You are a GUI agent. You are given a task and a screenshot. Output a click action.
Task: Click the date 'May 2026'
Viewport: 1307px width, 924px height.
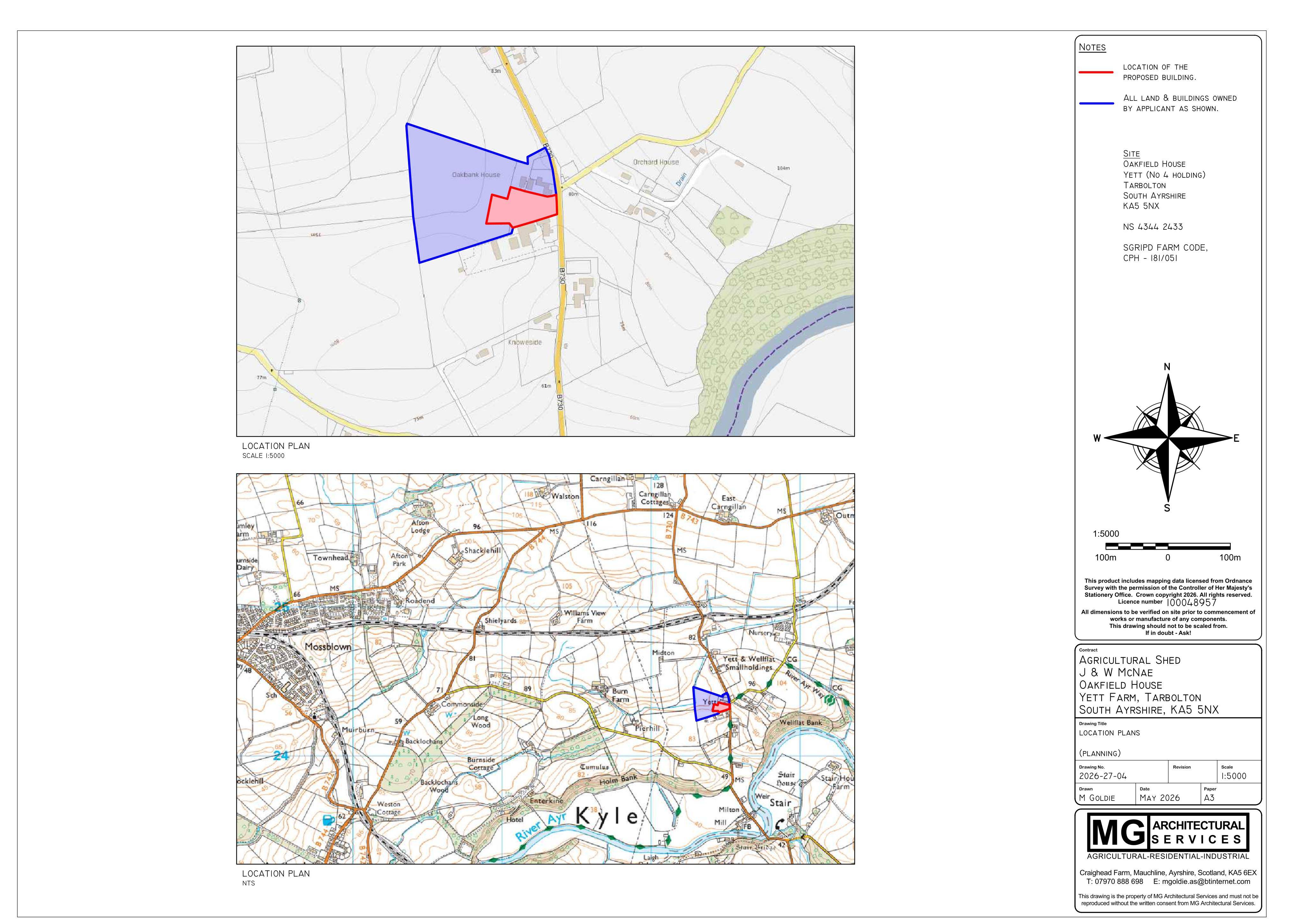pyautogui.click(x=1160, y=798)
